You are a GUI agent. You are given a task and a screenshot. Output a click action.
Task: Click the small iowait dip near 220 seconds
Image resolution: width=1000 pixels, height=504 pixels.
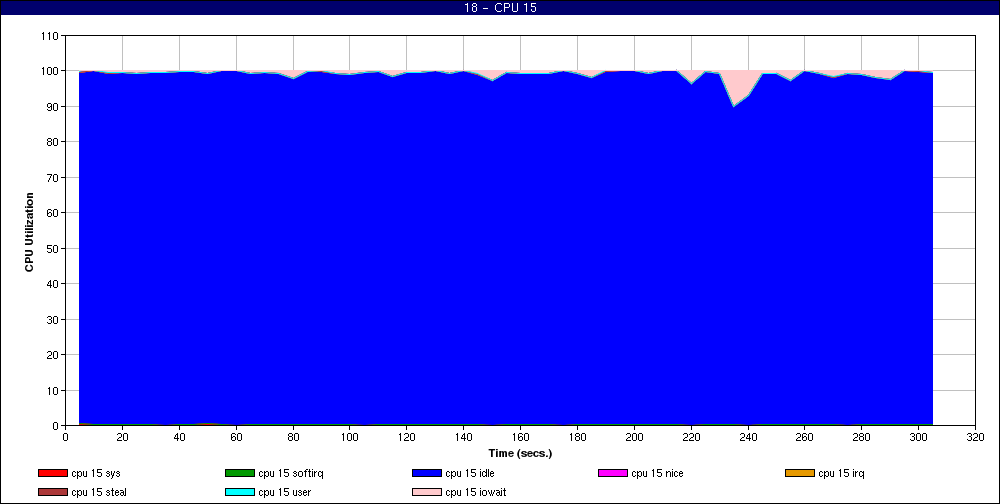point(691,75)
